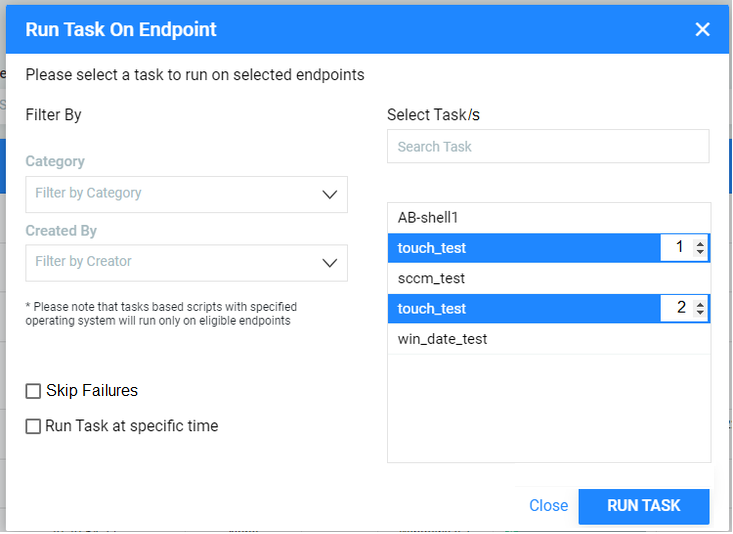Click the Search Task input field
Screen dimensions: 733x534
(x=548, y=147)
